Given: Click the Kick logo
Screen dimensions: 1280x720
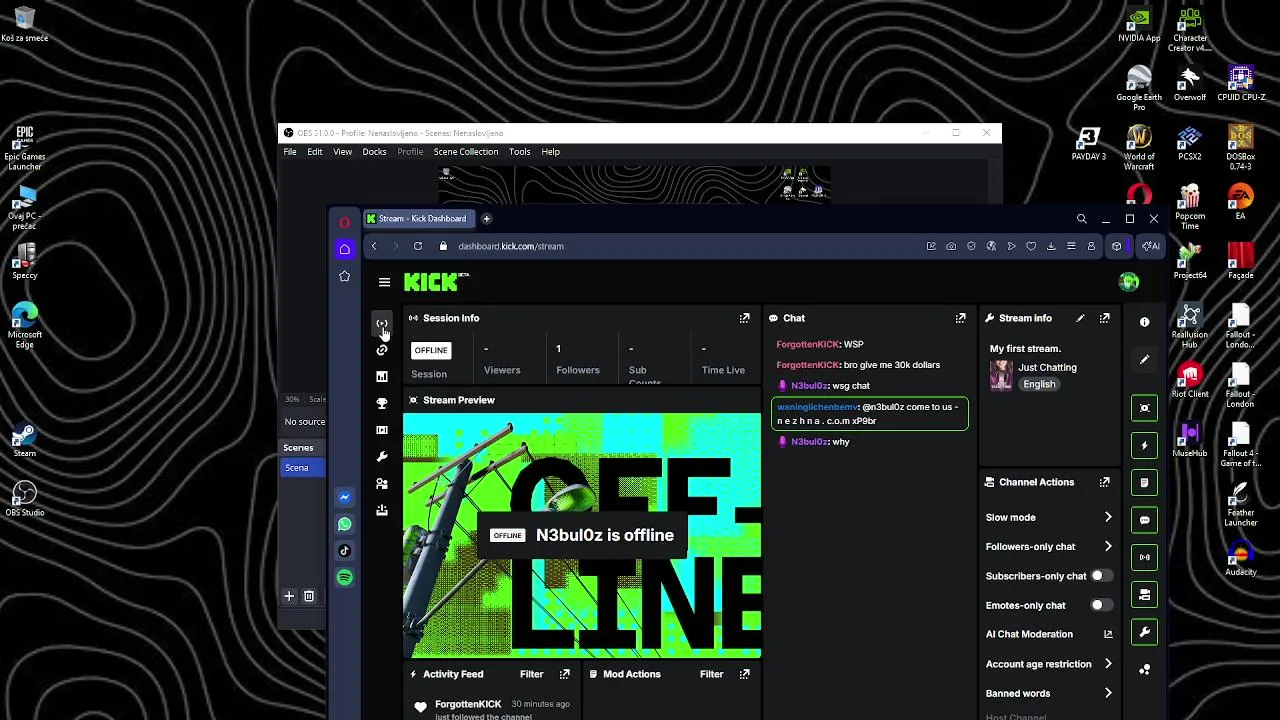Looking at the screenshot, I should click(432, 283).
